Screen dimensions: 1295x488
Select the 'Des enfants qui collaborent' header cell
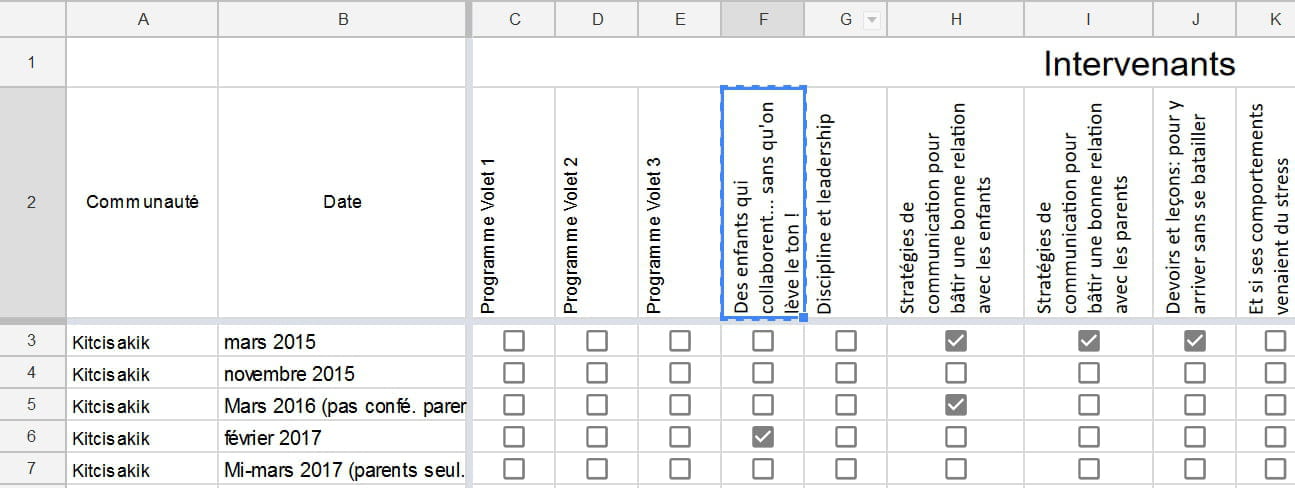coord(763,202)
